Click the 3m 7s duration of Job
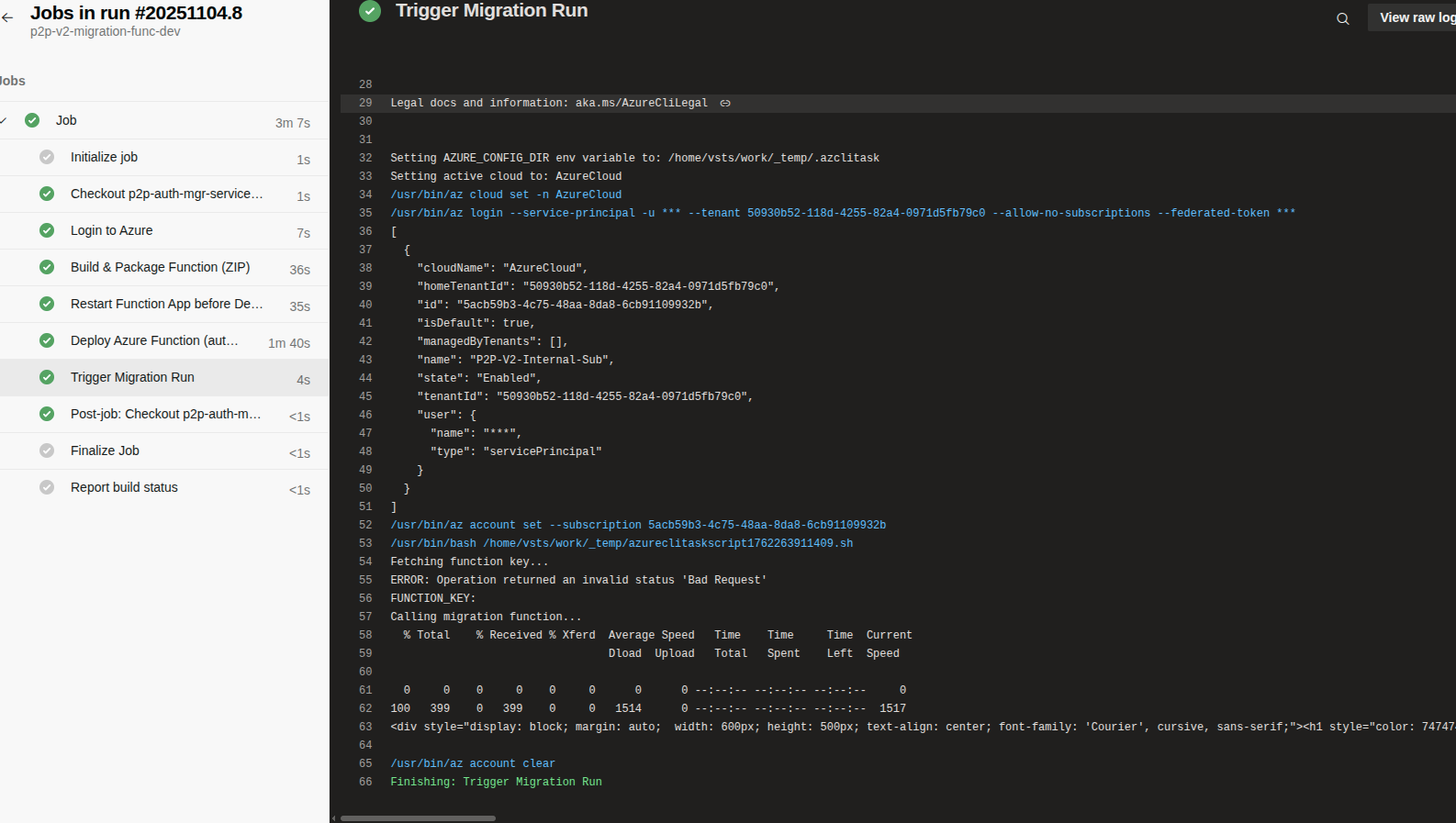Viewport: 1456px width, 823px height. 293,123
